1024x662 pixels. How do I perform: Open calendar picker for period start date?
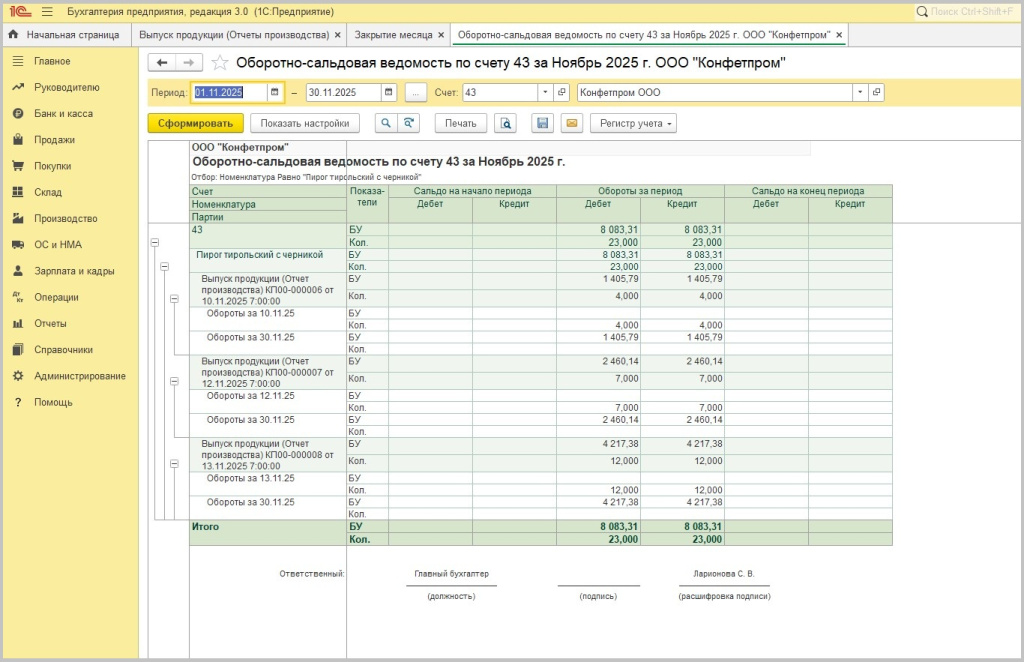275,92
